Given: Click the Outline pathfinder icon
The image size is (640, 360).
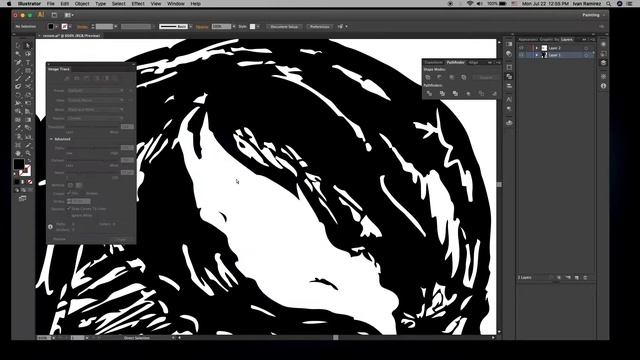Looking at the screenshot, I should pos(482,93).
